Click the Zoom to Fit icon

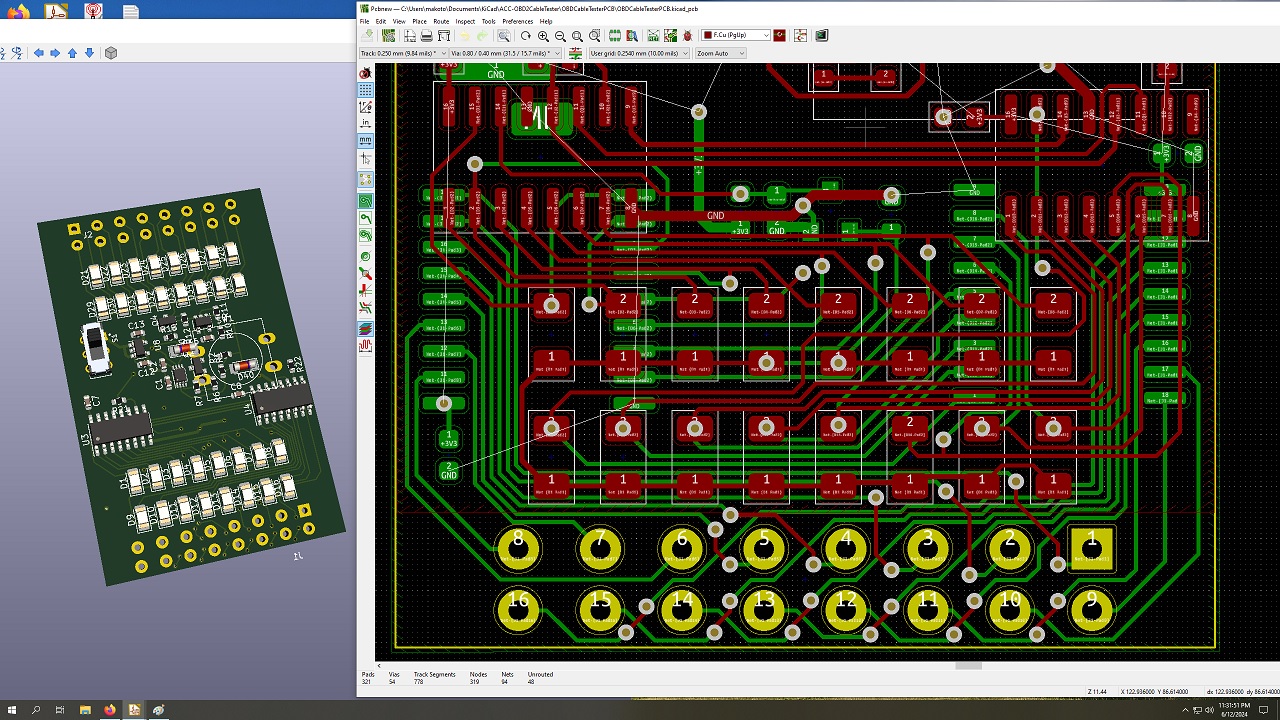tap(577, 36)
